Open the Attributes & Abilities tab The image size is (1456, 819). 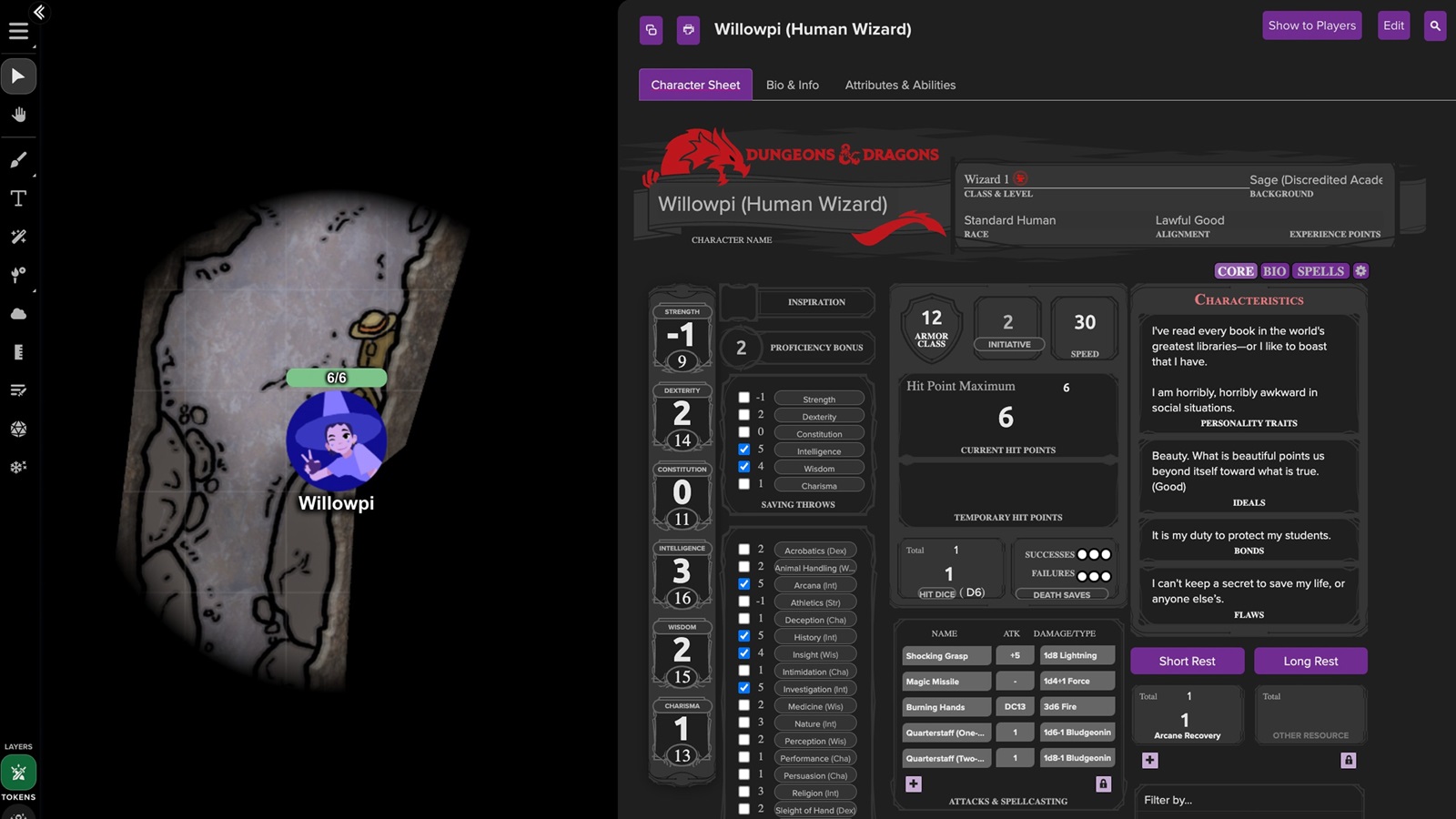click(x=900, y=85)
